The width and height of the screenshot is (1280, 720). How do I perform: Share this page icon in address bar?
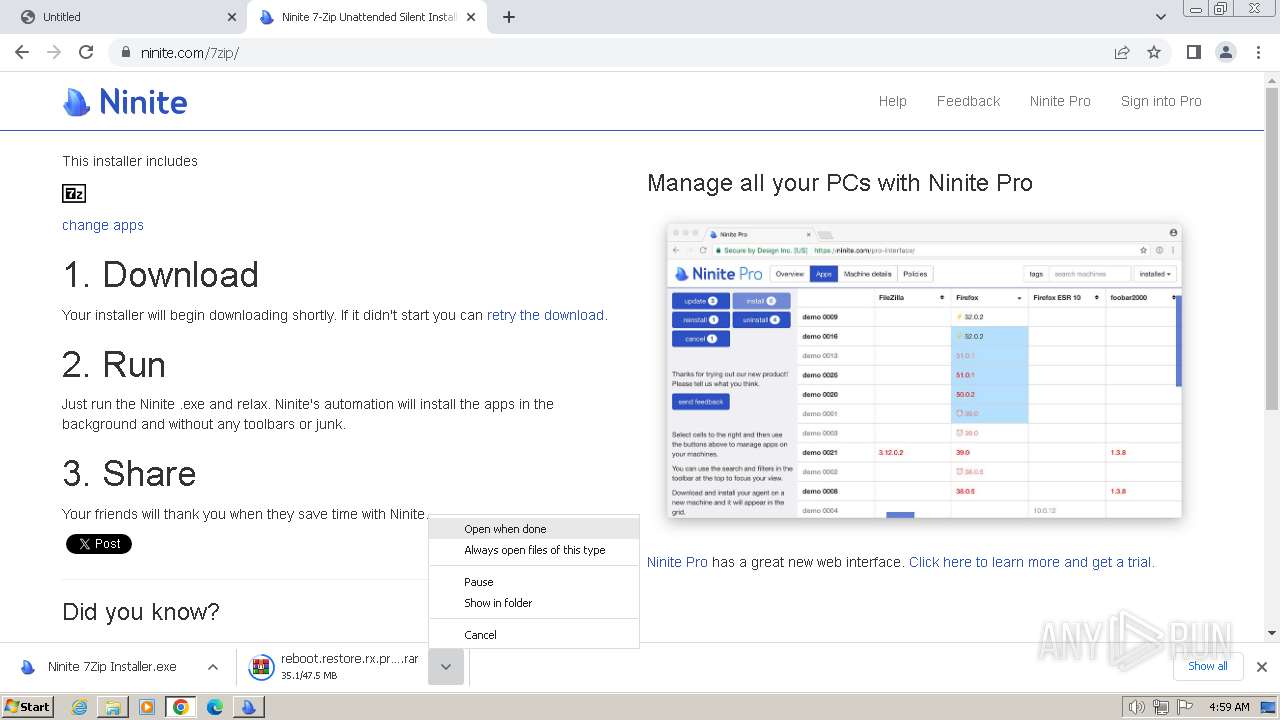point(1122,52)
